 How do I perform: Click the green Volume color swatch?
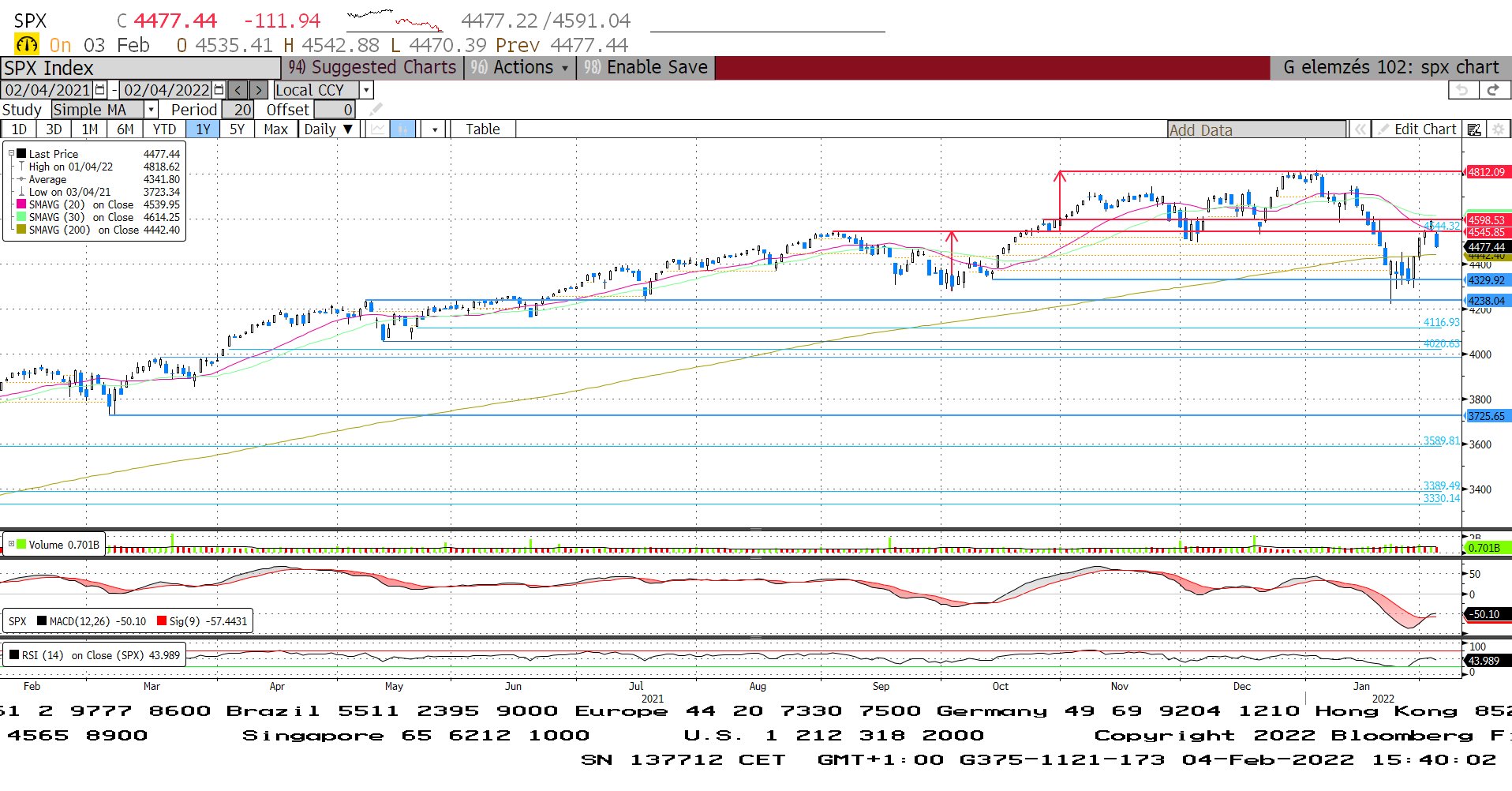(x=21, y=544)
